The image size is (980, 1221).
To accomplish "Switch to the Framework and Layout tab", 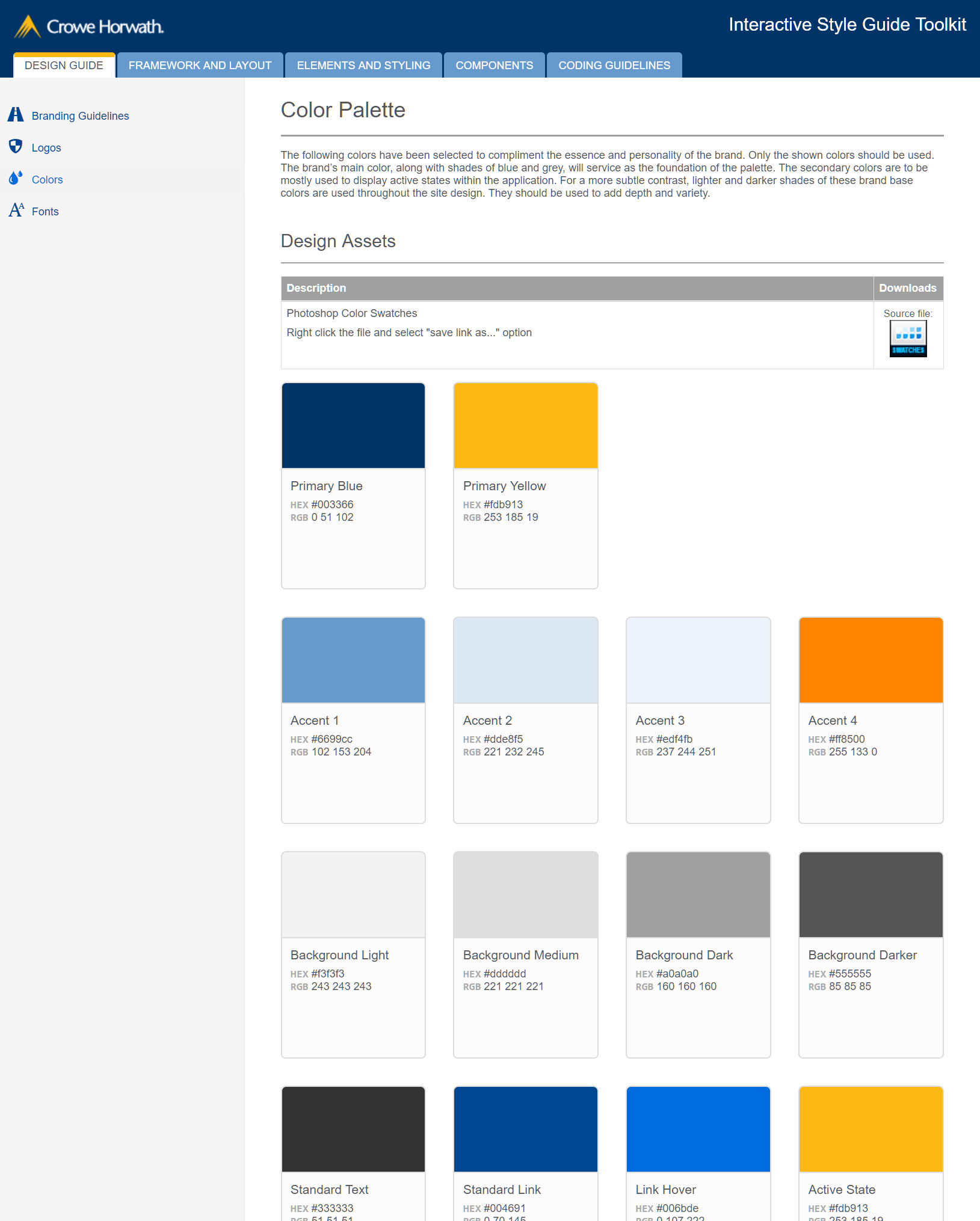I will [x=200, y=65].
